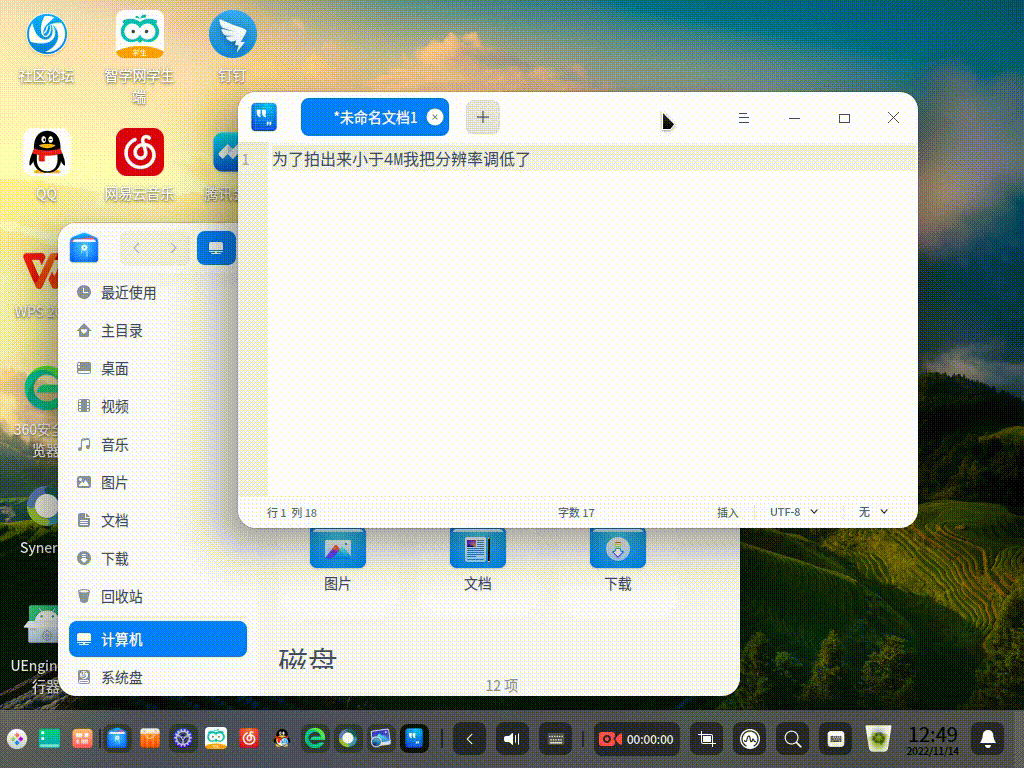Launch the browser icon in the taskbar
Screen dimensions: 1024x768
(x=315, y=740)
